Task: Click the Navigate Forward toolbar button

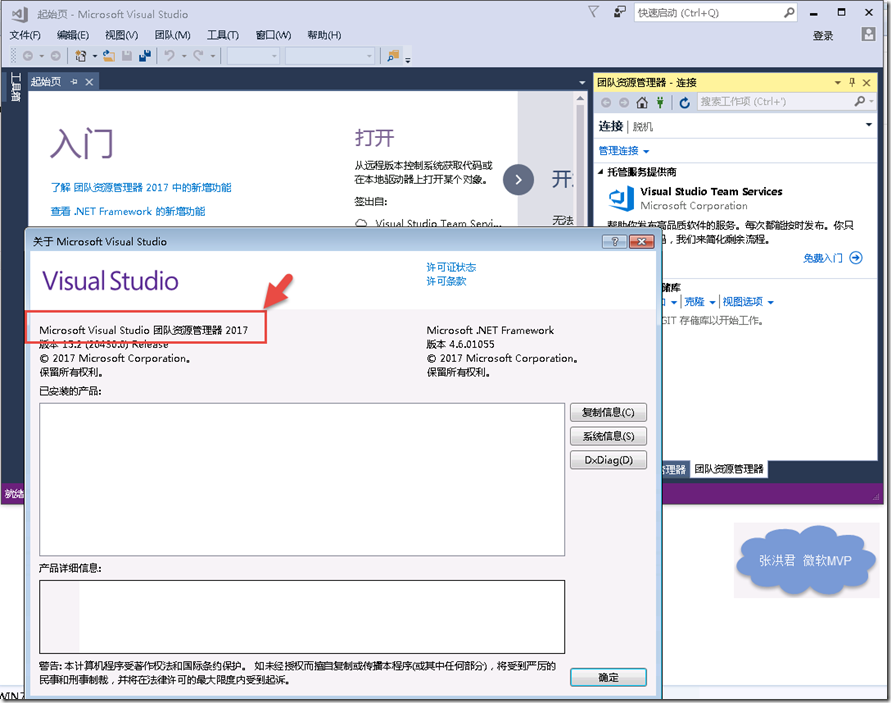Action: [56, 56]
